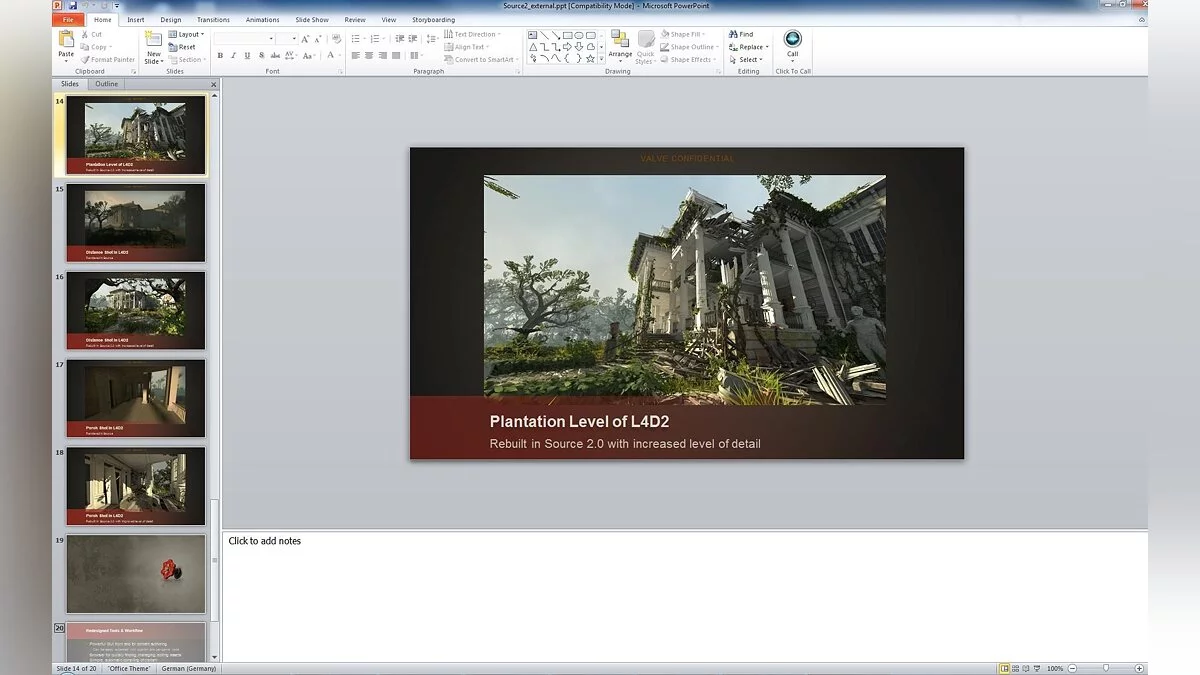Toggle Italic formatting
Screen dimensions: 1200x675
pos(234,56)
